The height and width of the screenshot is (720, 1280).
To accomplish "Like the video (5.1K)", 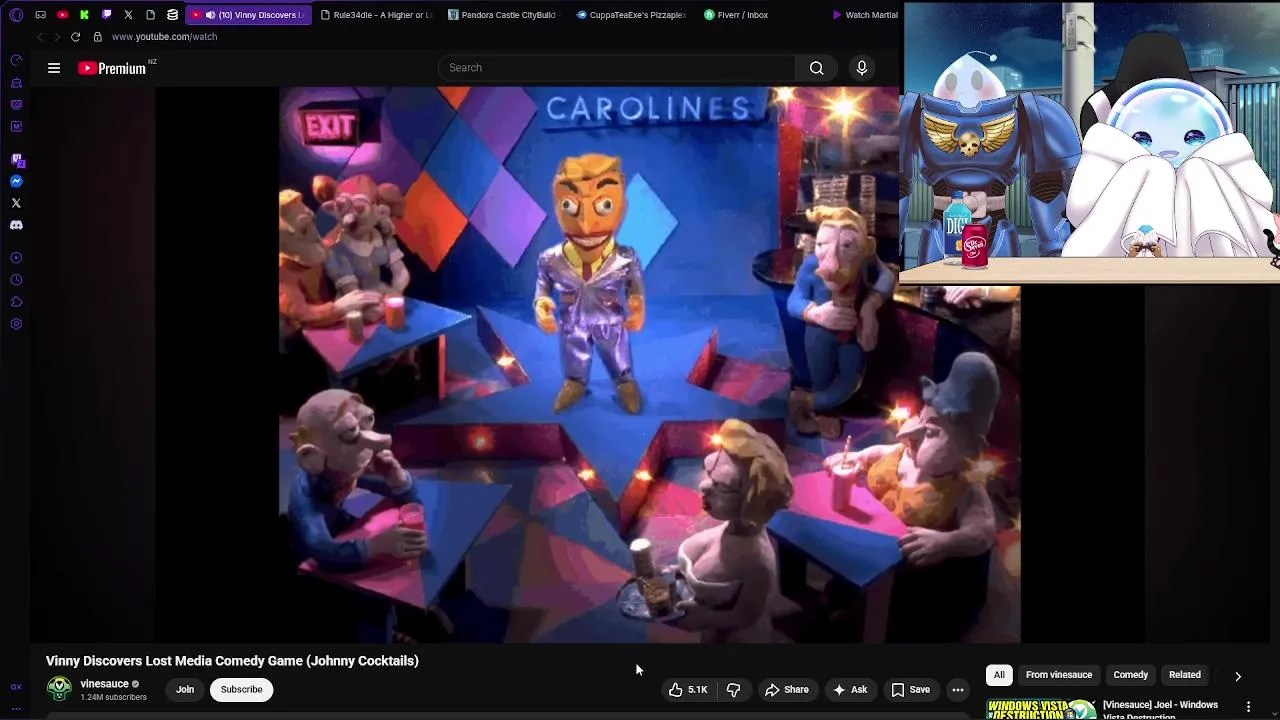I will [688, 689].
